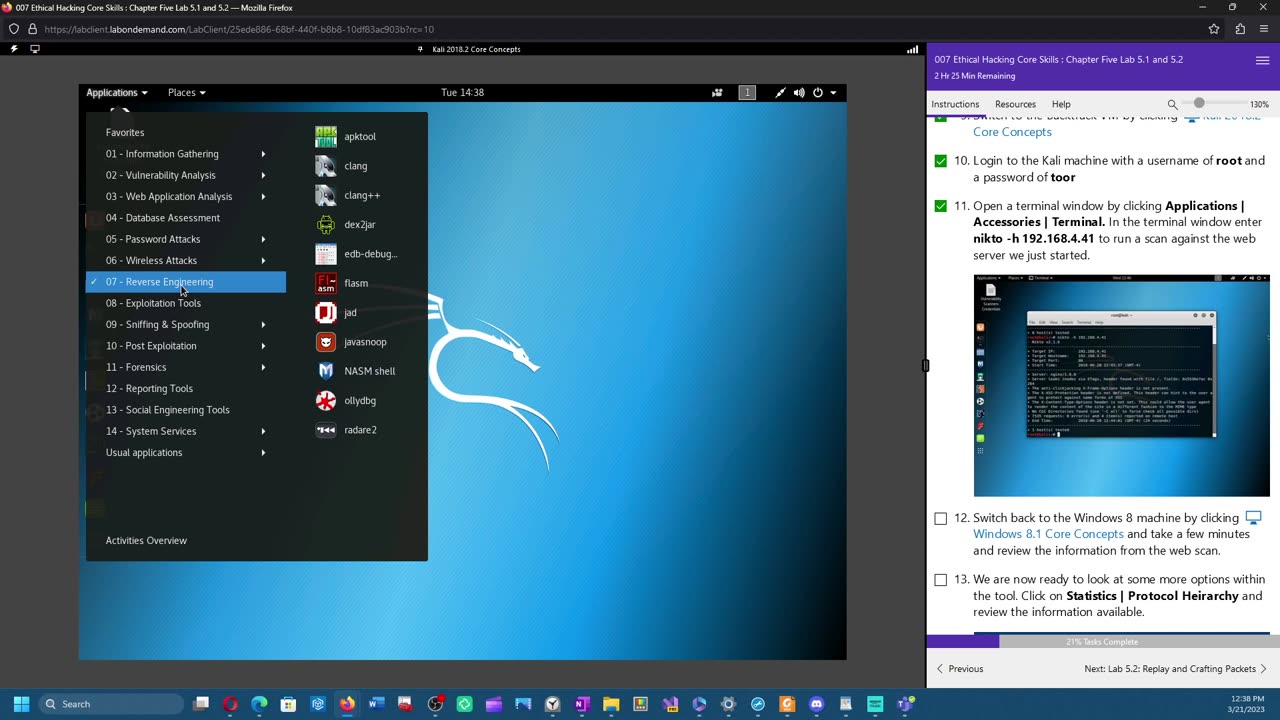Open Kali volume speaker icon
1280x720 pixels.
point(799,93)
